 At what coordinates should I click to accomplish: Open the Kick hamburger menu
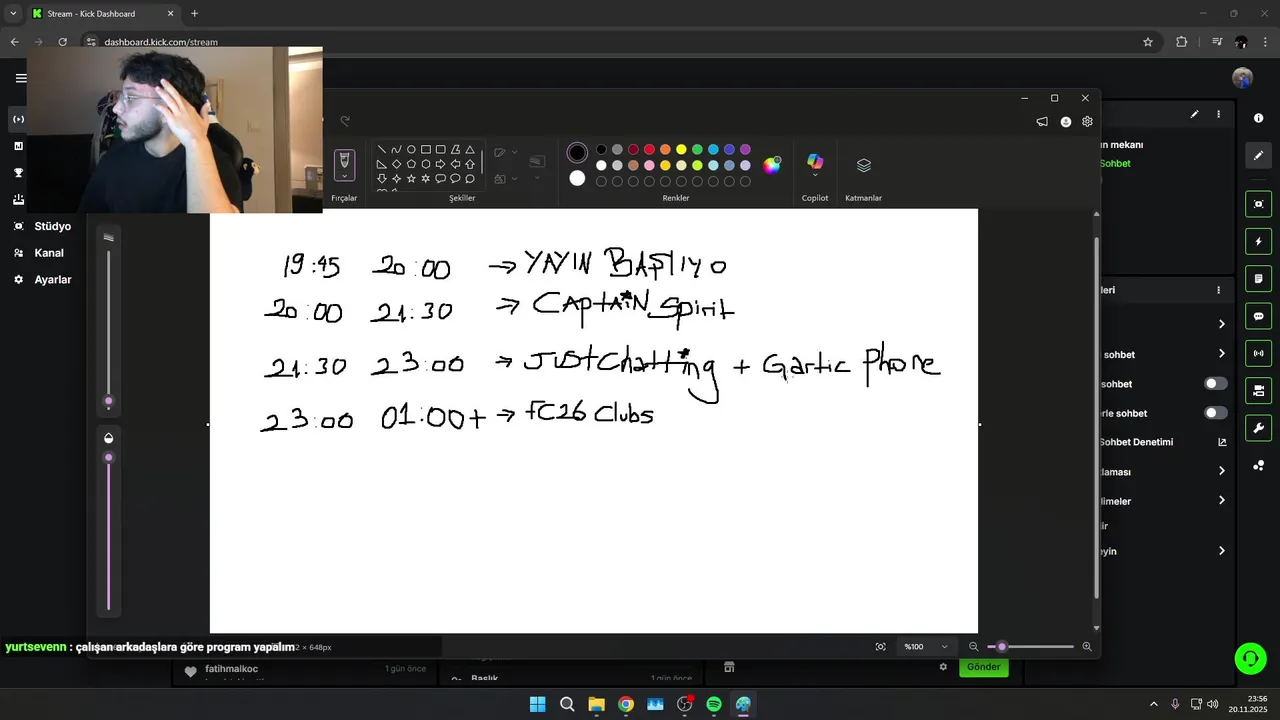pyautogui.click(x=21, y=78)
